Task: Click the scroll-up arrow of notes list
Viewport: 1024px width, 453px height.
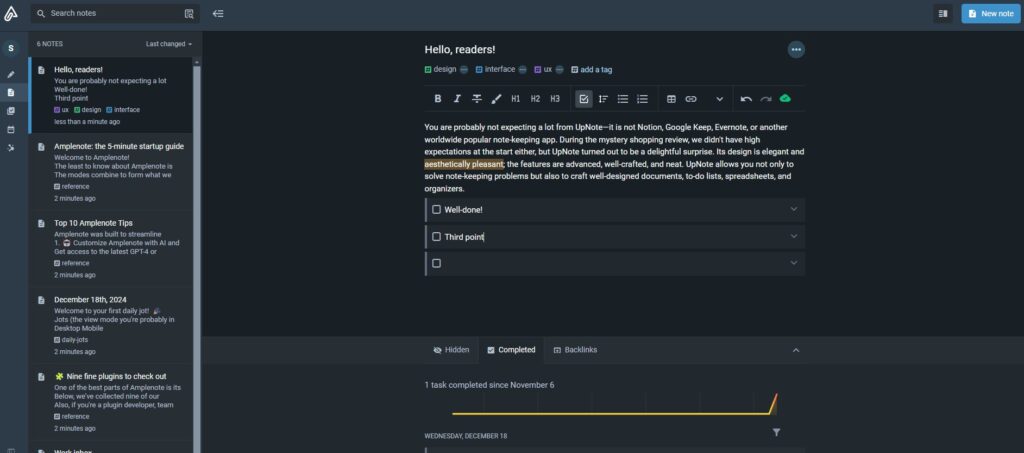Action: point(197,62)
